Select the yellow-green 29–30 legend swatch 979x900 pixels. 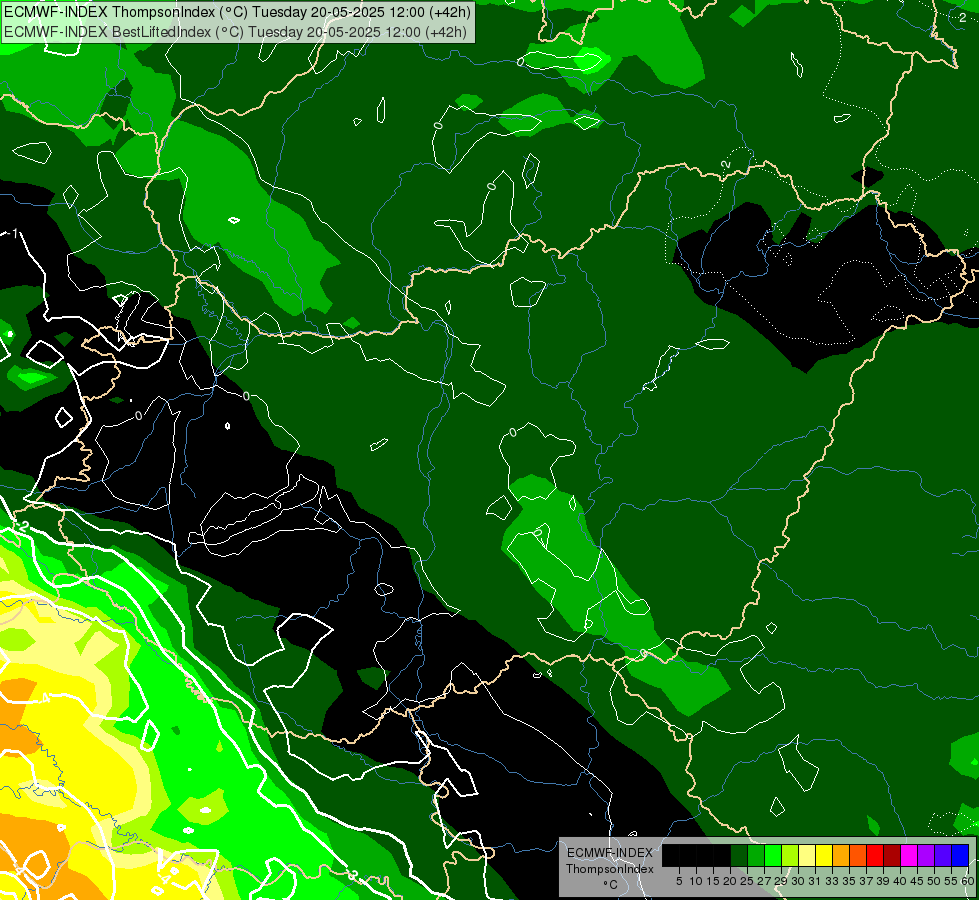pos(790,855)
